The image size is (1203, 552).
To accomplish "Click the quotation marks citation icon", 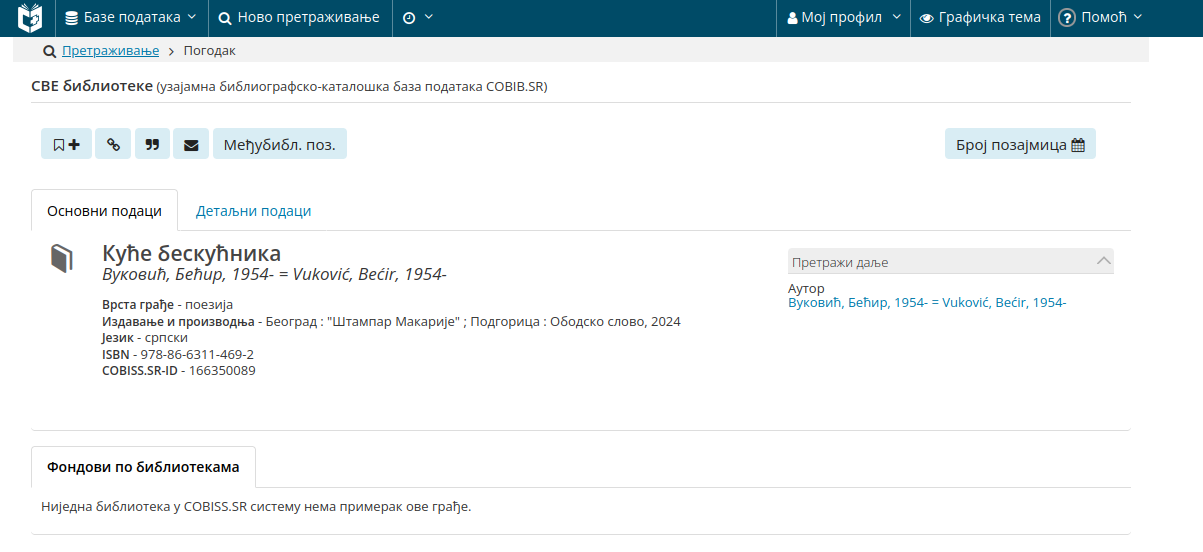I will pyautogui.click(x=152, y=144).
